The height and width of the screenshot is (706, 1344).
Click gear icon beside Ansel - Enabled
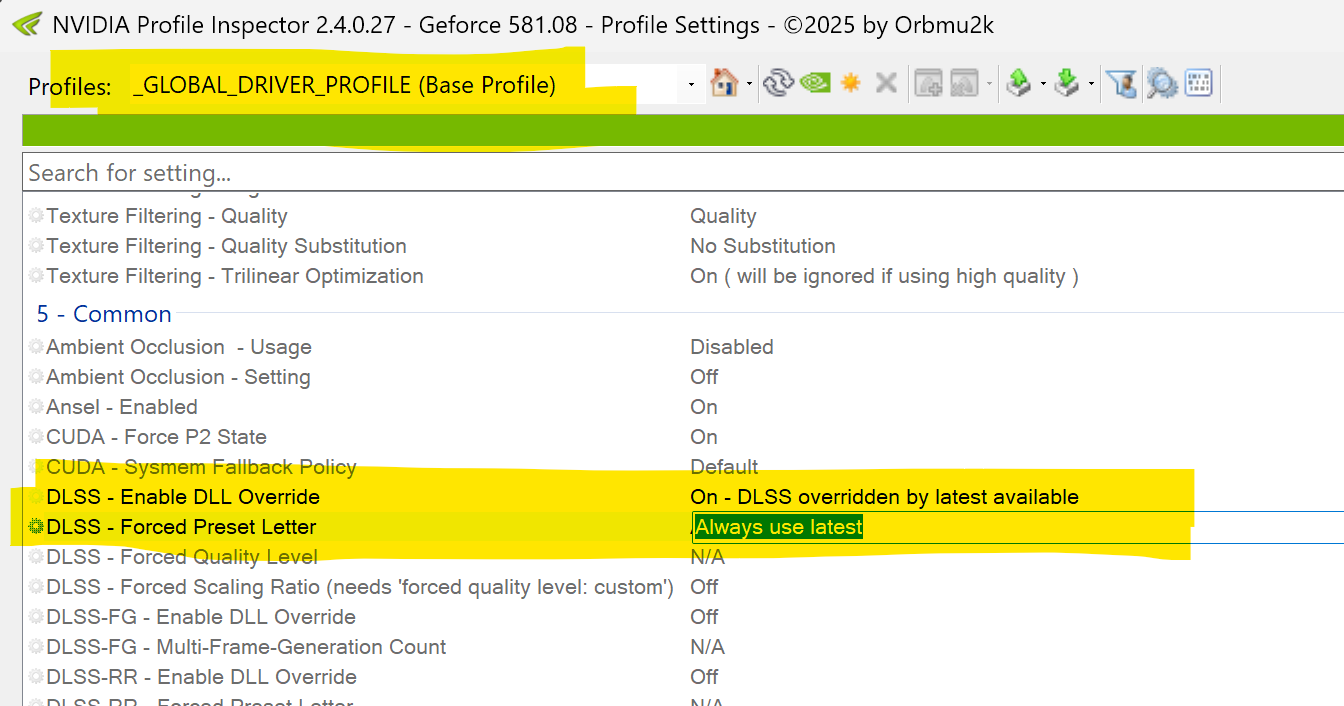pos(36,407)
